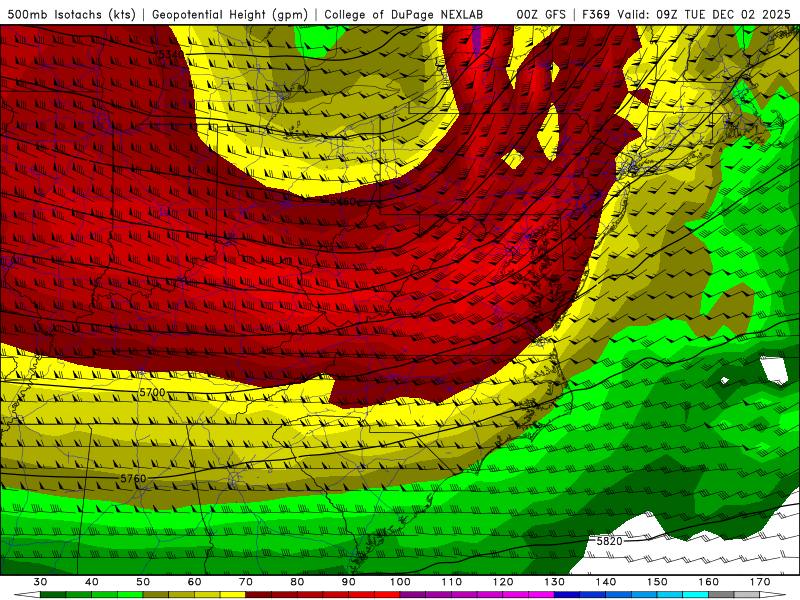The width and height of the screenshot is (800, 600).
Task: Click the 80 label on the color scale
Action: 297,582
